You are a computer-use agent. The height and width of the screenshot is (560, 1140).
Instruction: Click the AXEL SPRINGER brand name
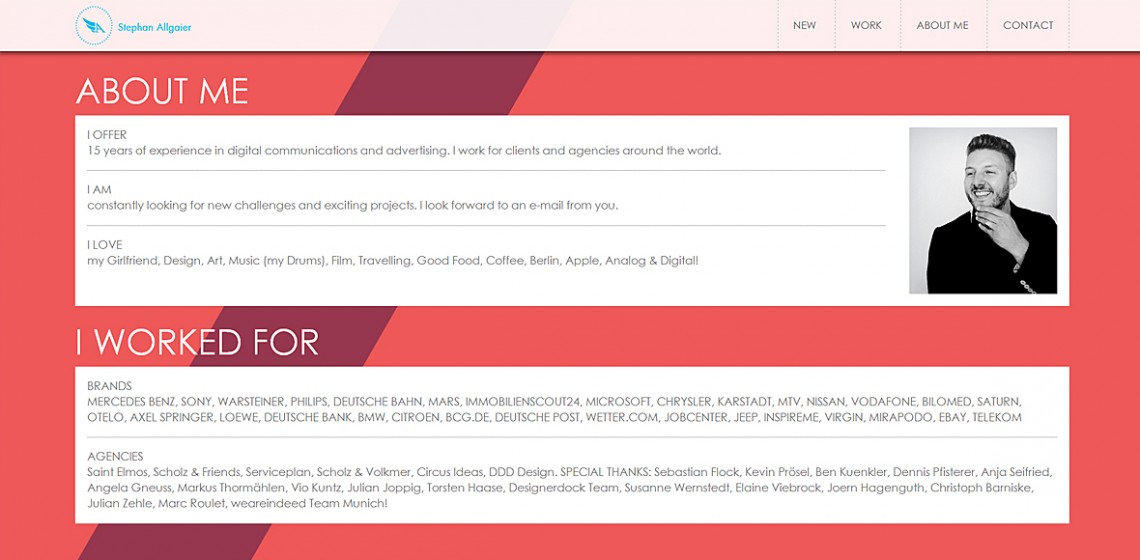[x=172, y=418]
